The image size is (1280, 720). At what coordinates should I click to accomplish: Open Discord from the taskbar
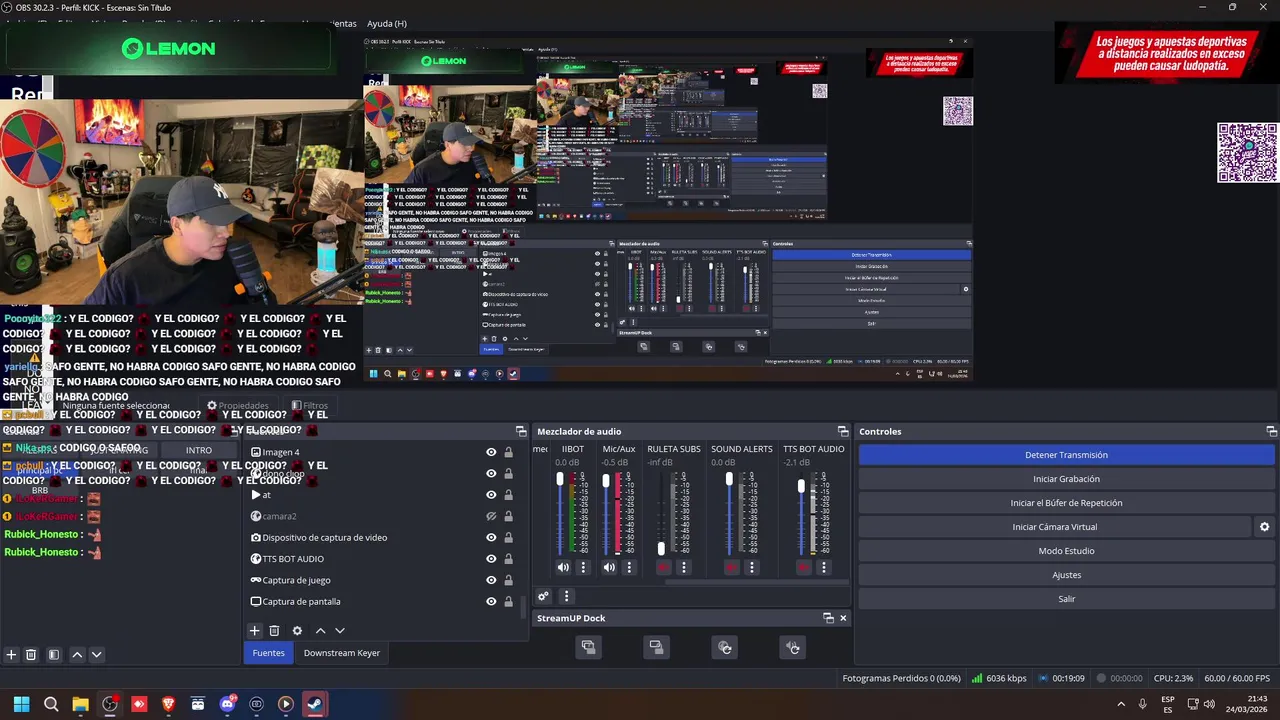click(227, 704)
